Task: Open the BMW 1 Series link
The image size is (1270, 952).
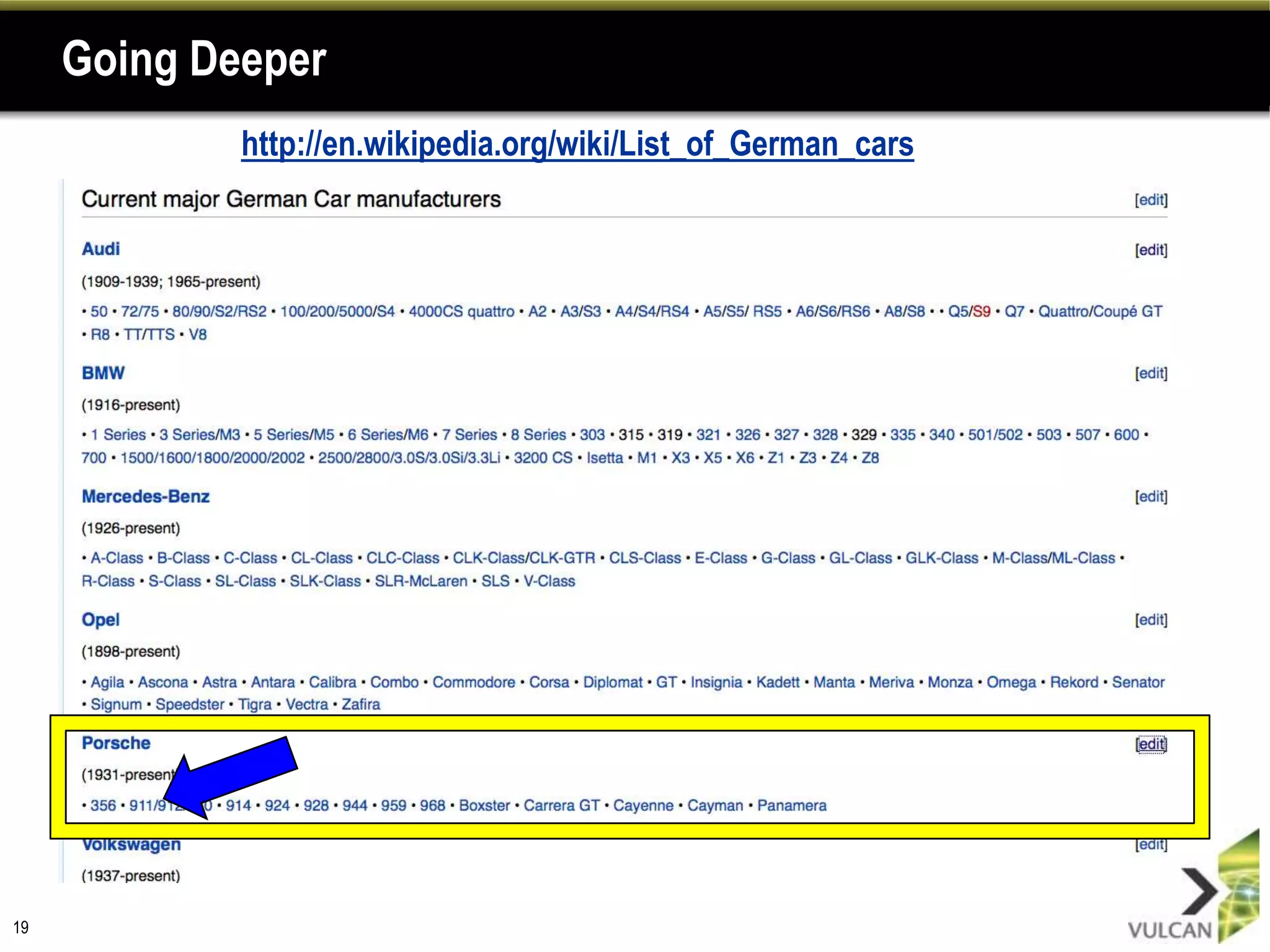Action: (118, 434)
